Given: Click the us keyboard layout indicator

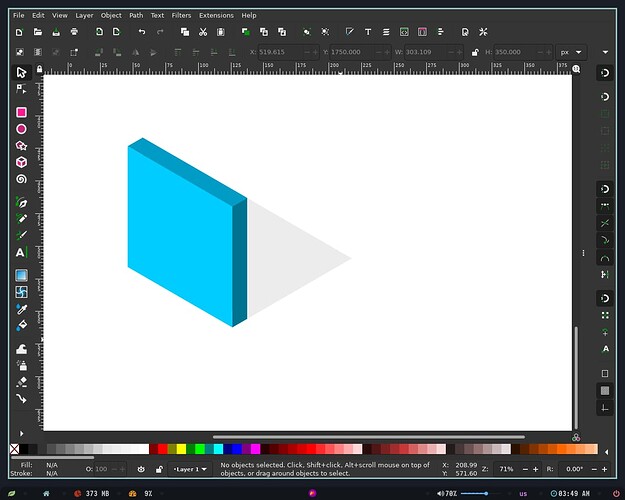Looking at the screenshot, I should coord(523,494).
